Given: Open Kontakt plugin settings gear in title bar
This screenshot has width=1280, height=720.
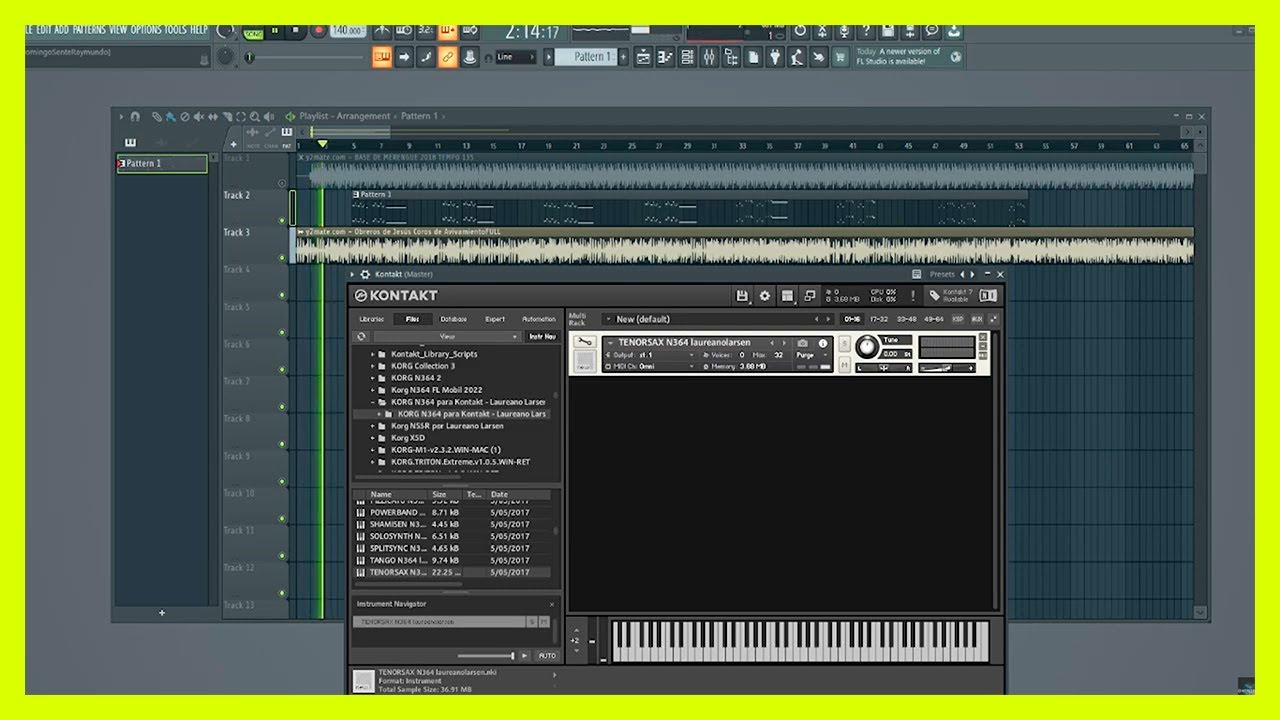Looking at the screenshot, I should click(x=365, y=274).
